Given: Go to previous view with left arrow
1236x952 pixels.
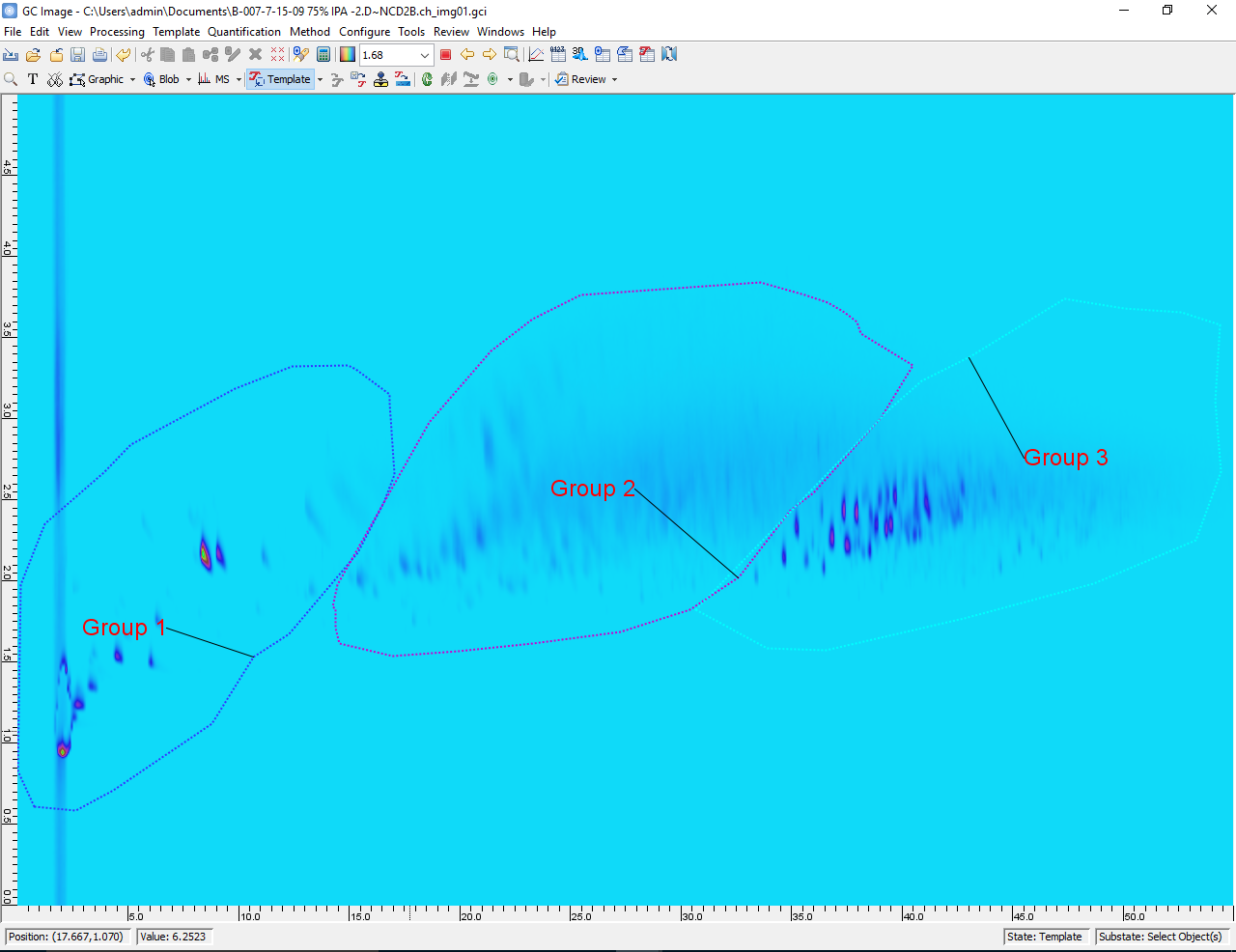Looking at the screenshot, I should point(467,55).
